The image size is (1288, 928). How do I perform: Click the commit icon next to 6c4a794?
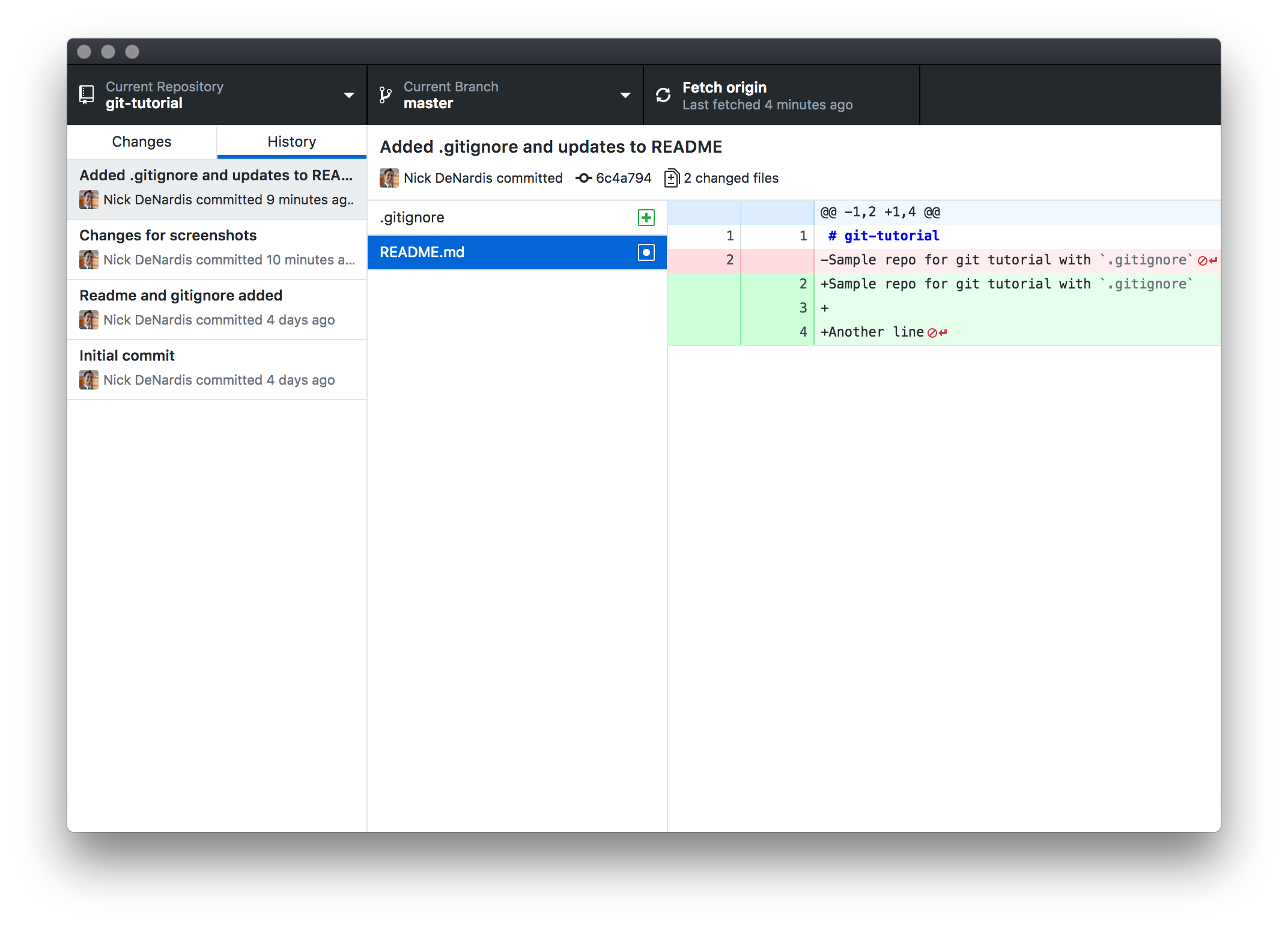point(582,178)
